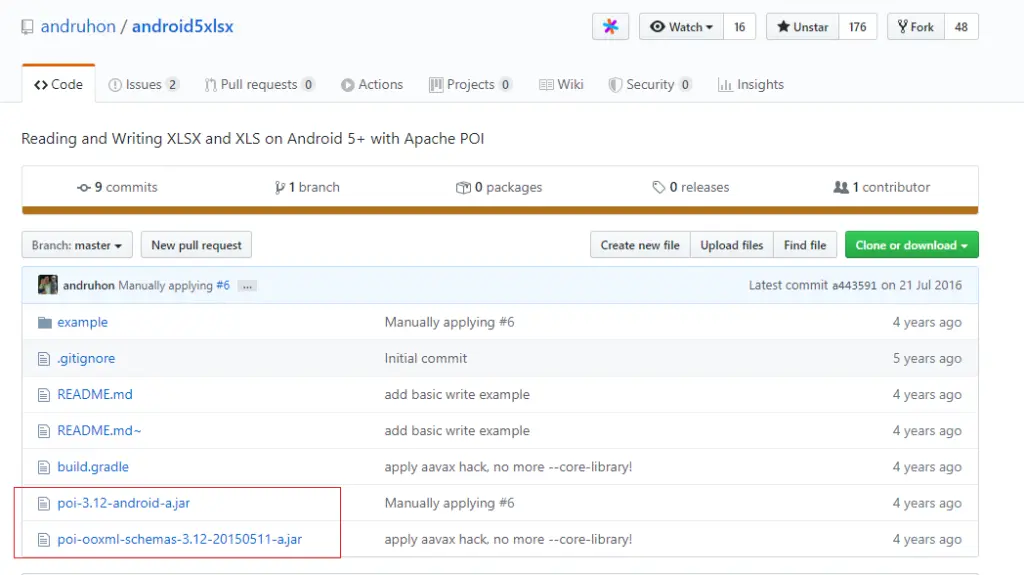
Task: Expand the commit message ellipsis
Action: [x=247, y=286]
